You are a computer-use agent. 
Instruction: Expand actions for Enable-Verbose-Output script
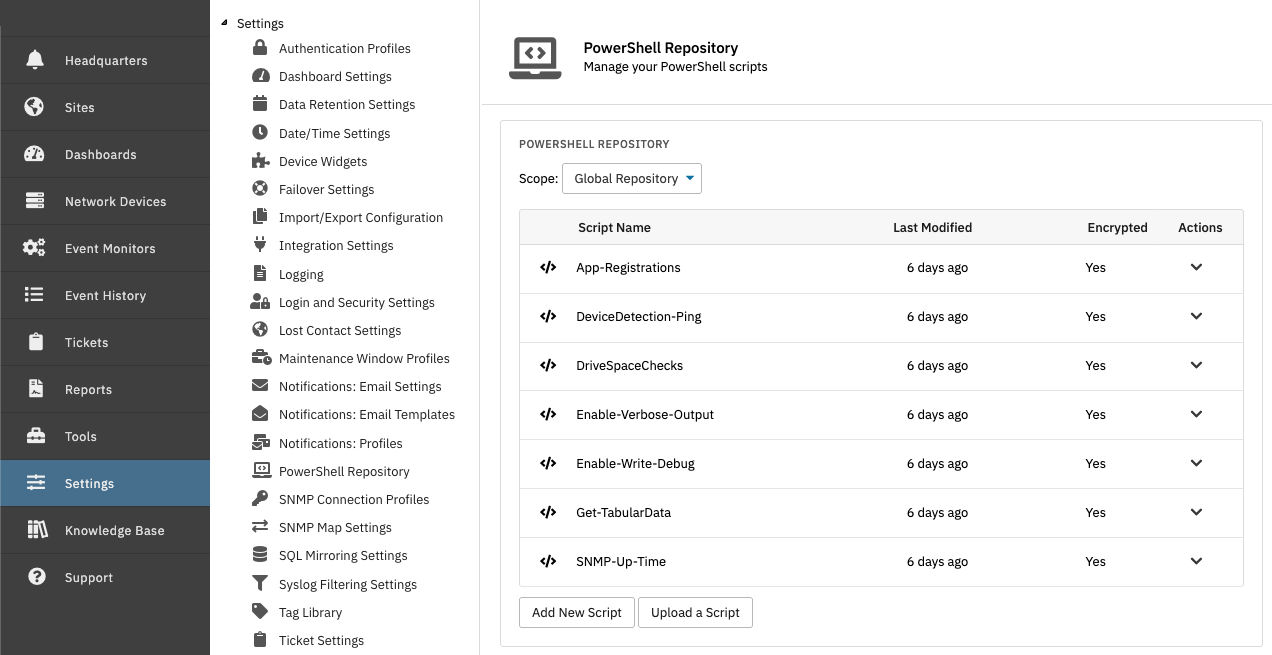point(1196,414)
